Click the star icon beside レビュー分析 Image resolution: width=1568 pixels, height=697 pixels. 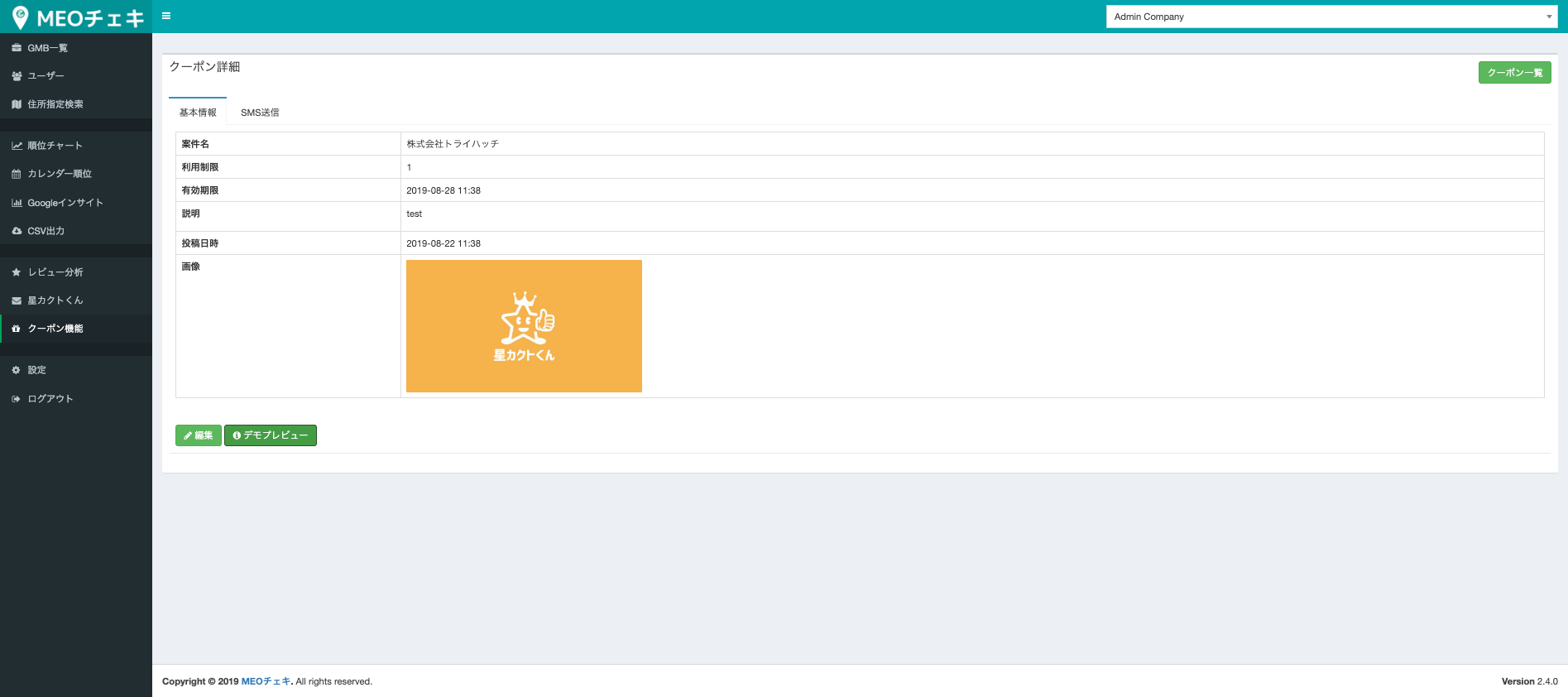17,272
